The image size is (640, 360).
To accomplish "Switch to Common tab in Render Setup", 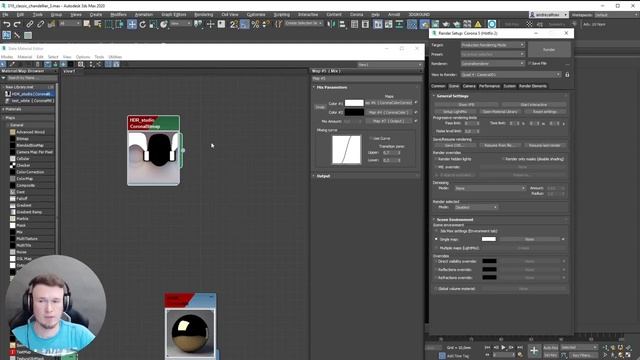I will [438, 86].
